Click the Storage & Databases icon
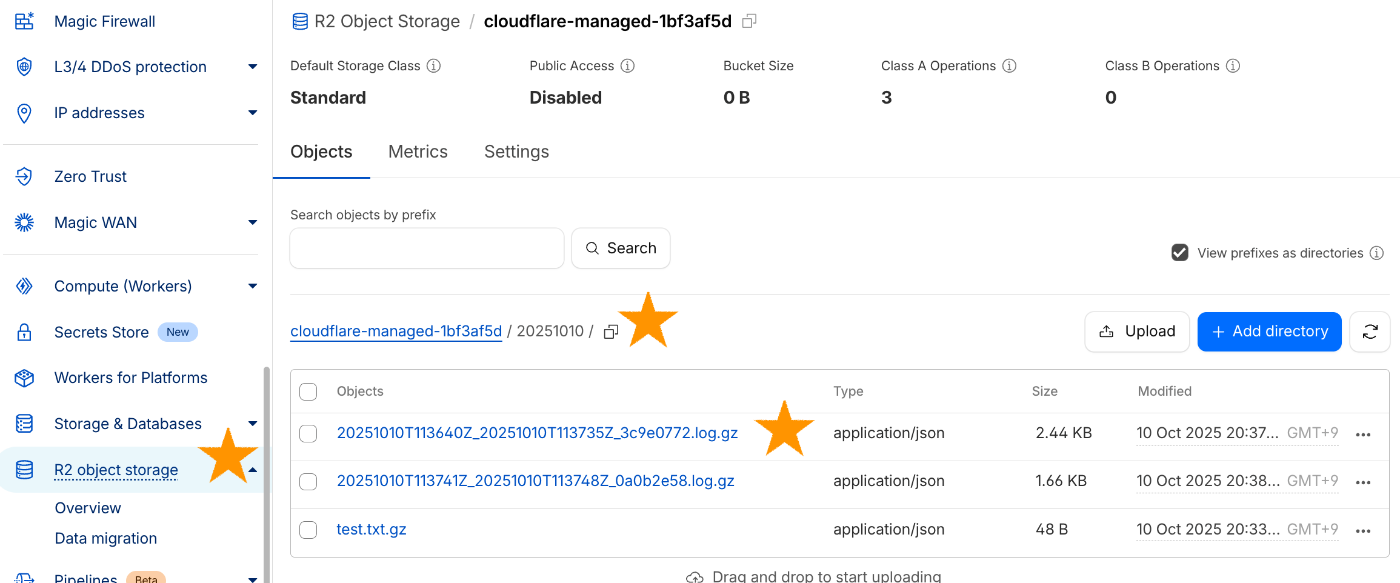The width and height of the screenshot is (1400, 583). 25,424
